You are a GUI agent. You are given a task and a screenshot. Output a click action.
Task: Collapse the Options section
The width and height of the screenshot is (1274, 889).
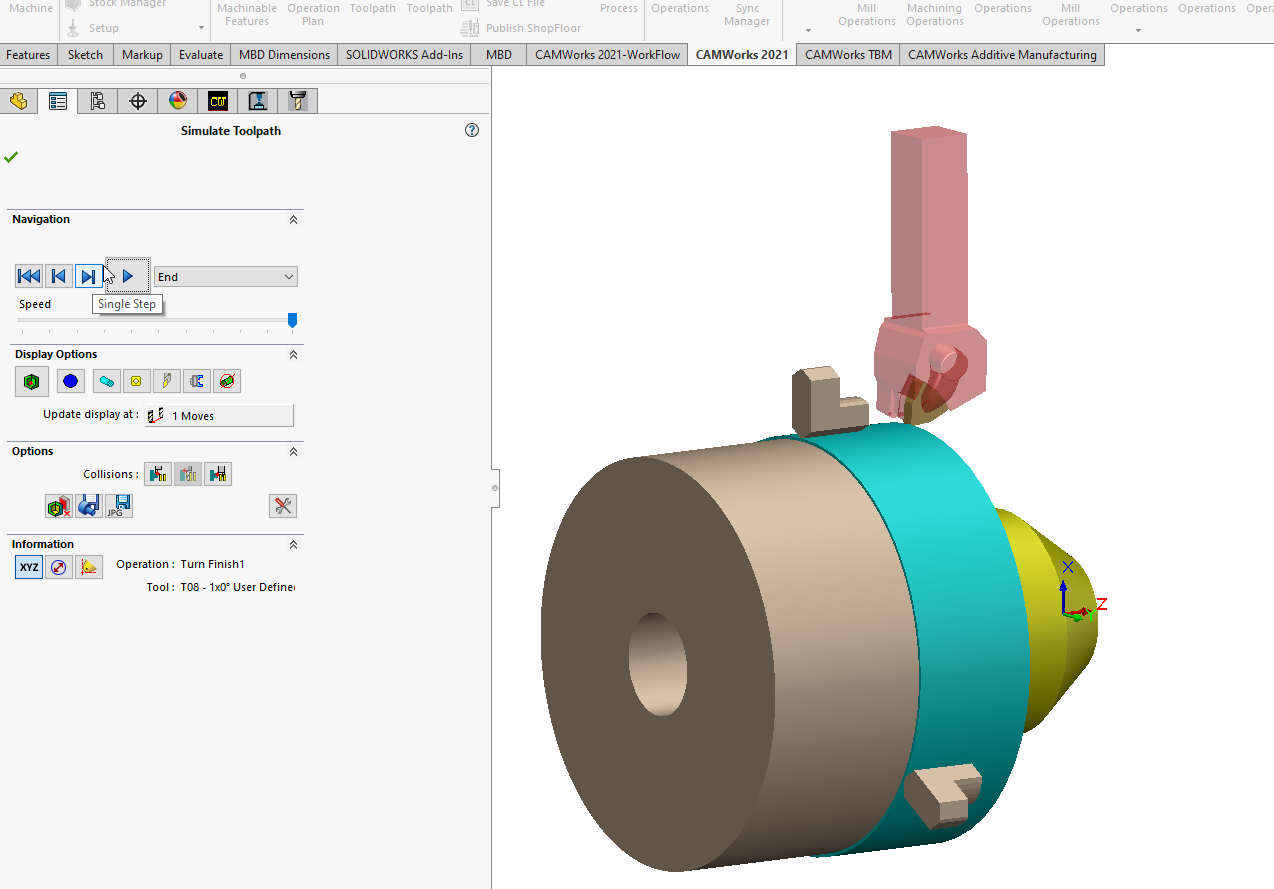click(x=293, y=451)
